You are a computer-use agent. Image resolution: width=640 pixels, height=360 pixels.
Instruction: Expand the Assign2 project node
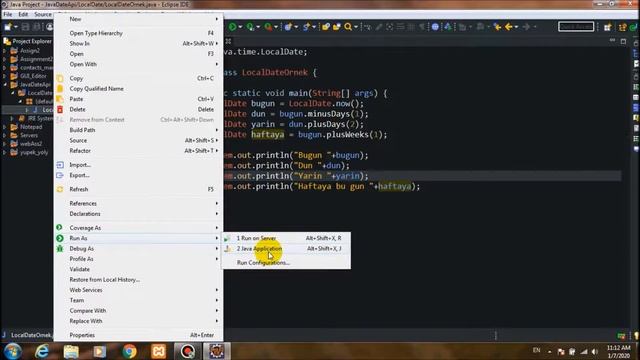tap(4, 51)
